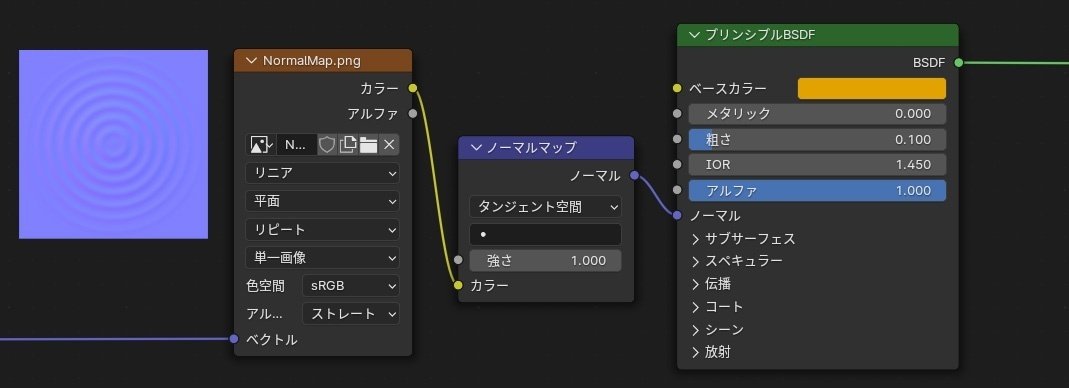Click the normal map ripple preview thumbnail

[x=113, y=145]
